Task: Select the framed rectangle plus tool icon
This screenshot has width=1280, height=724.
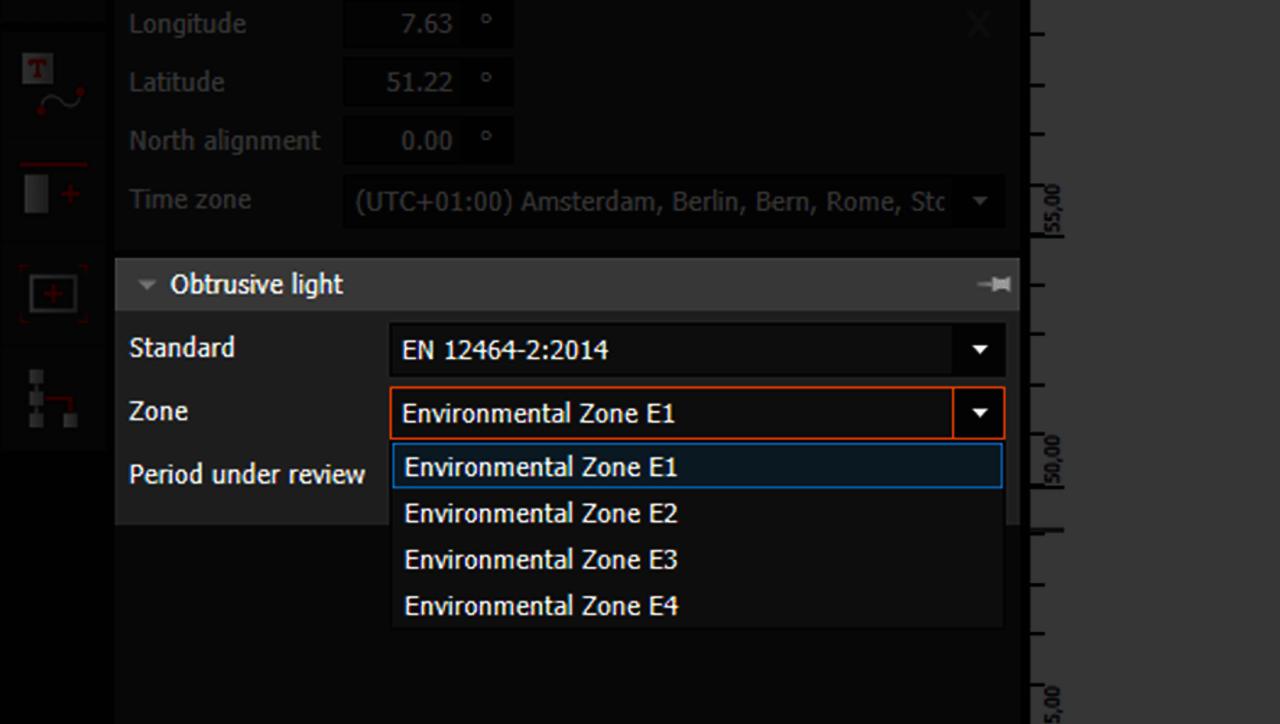Action: (x=54, y=295)
